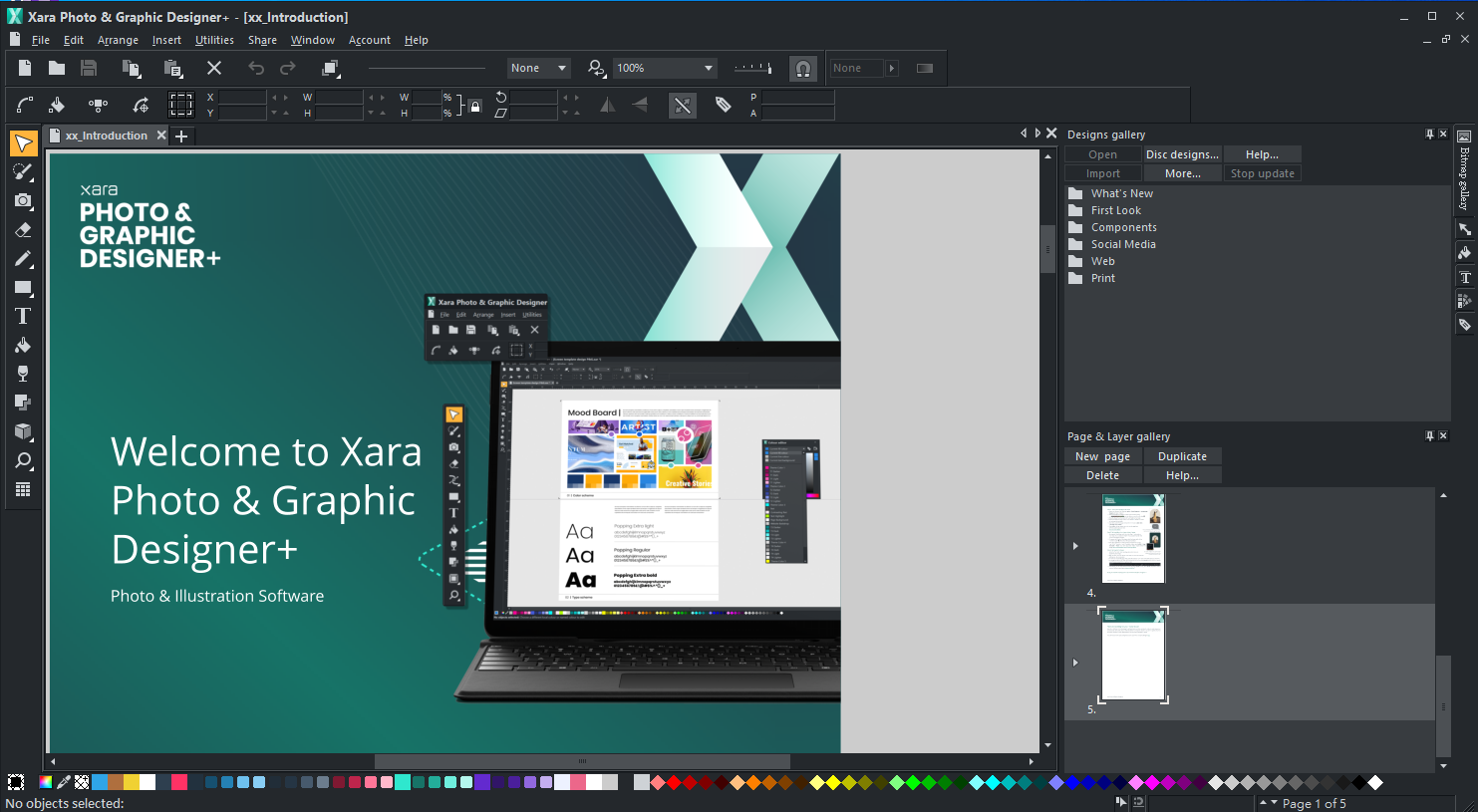Open arrow next to None name field
The image size is (1478, 812).
pos(892,68)
